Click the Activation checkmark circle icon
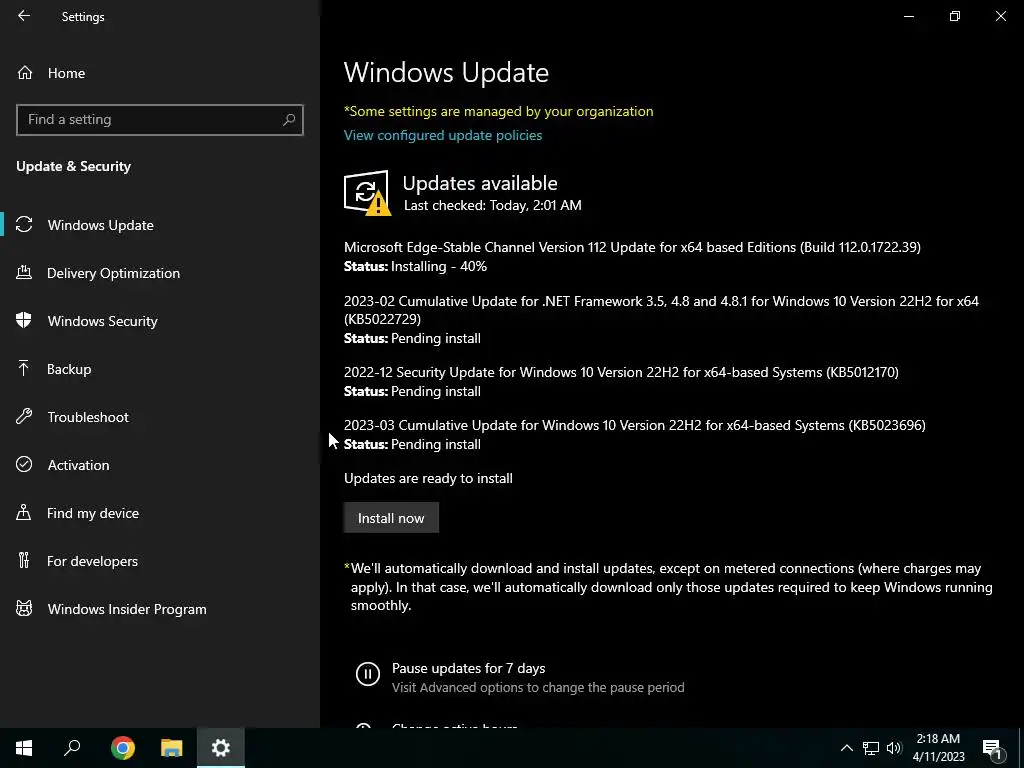This screenshot has width=1024, height=768. 24,464
